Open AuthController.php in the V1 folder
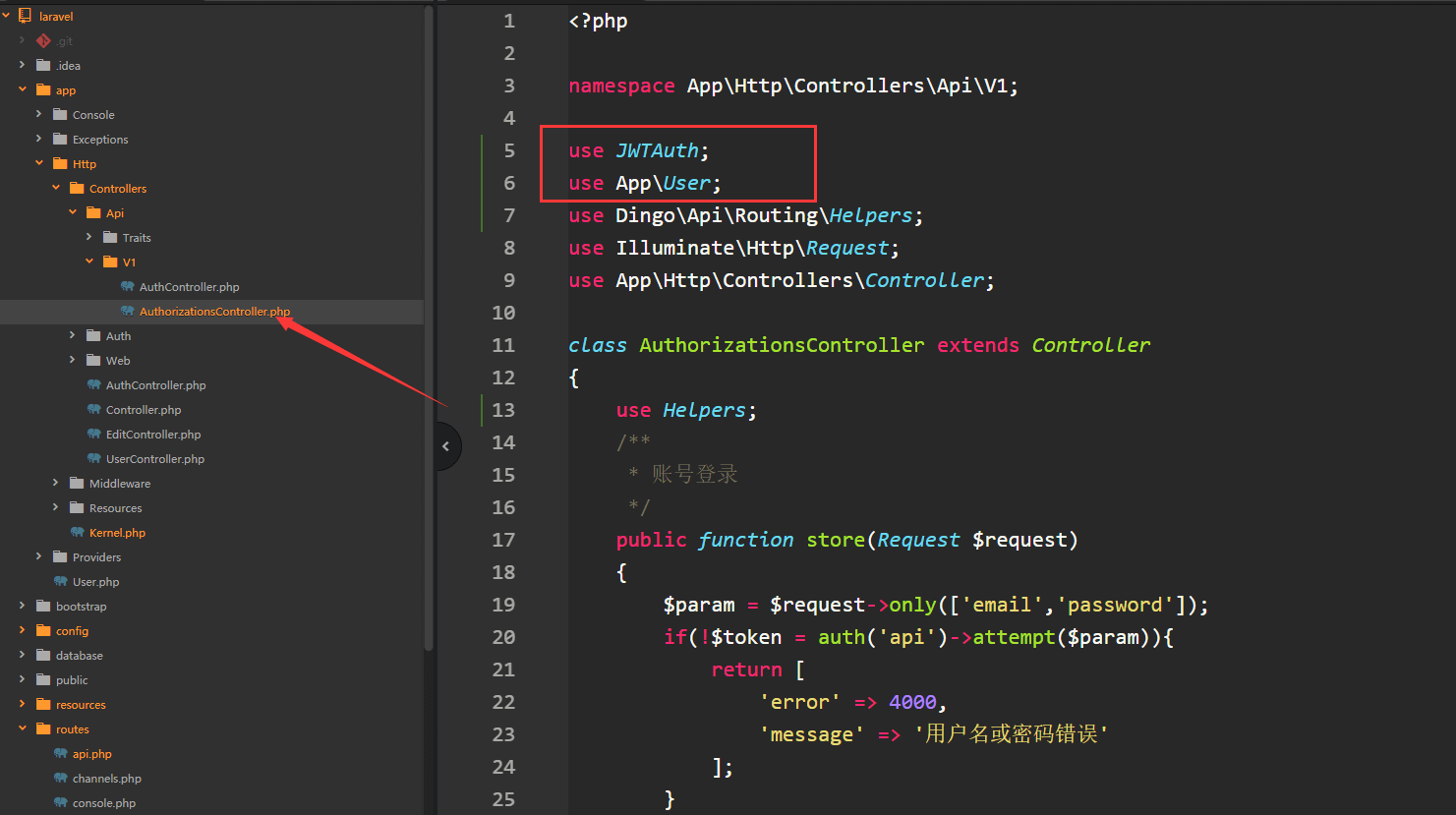 point(189,287)
